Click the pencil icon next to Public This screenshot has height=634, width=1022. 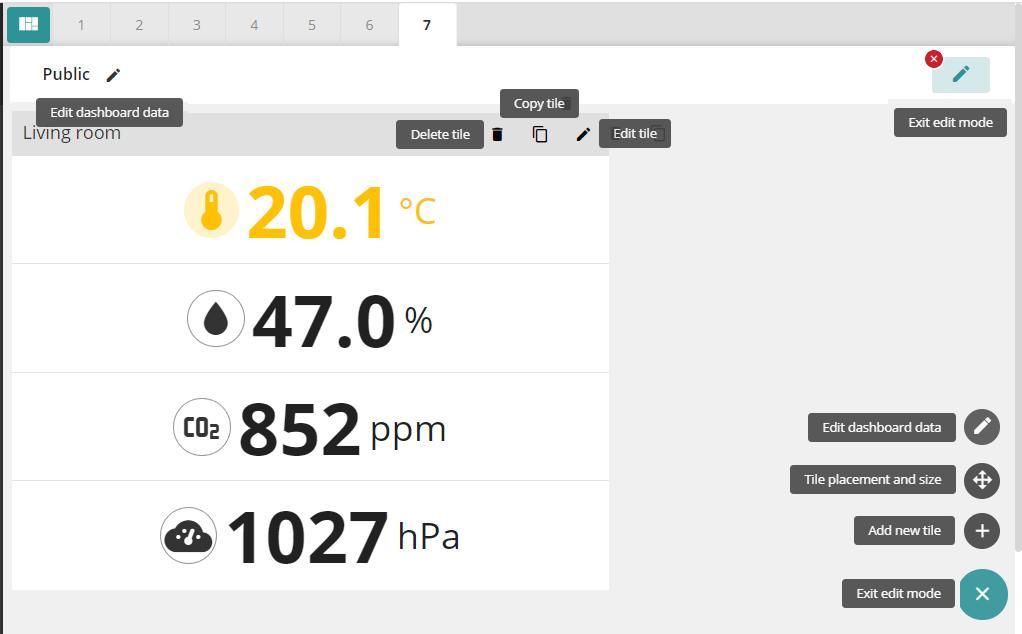click(x=113, y=75)
